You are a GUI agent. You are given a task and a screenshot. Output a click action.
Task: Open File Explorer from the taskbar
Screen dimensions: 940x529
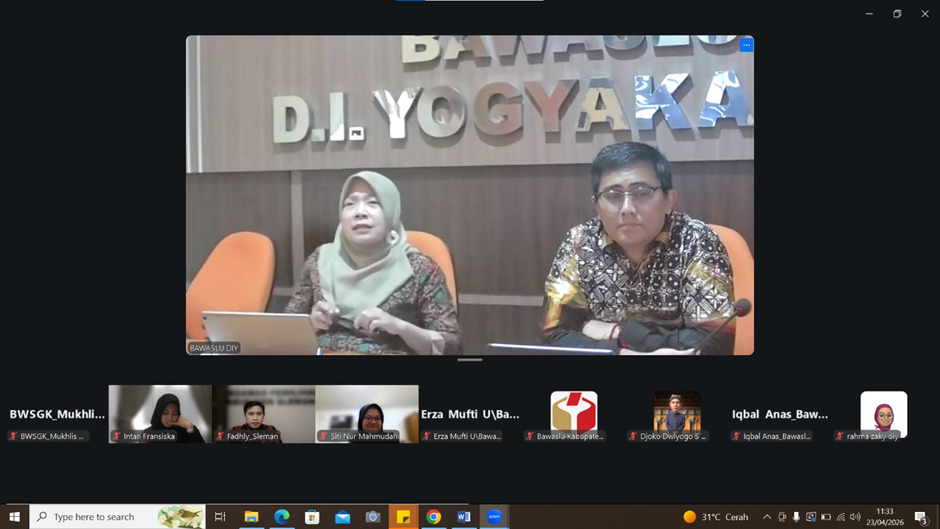[251, 516]
